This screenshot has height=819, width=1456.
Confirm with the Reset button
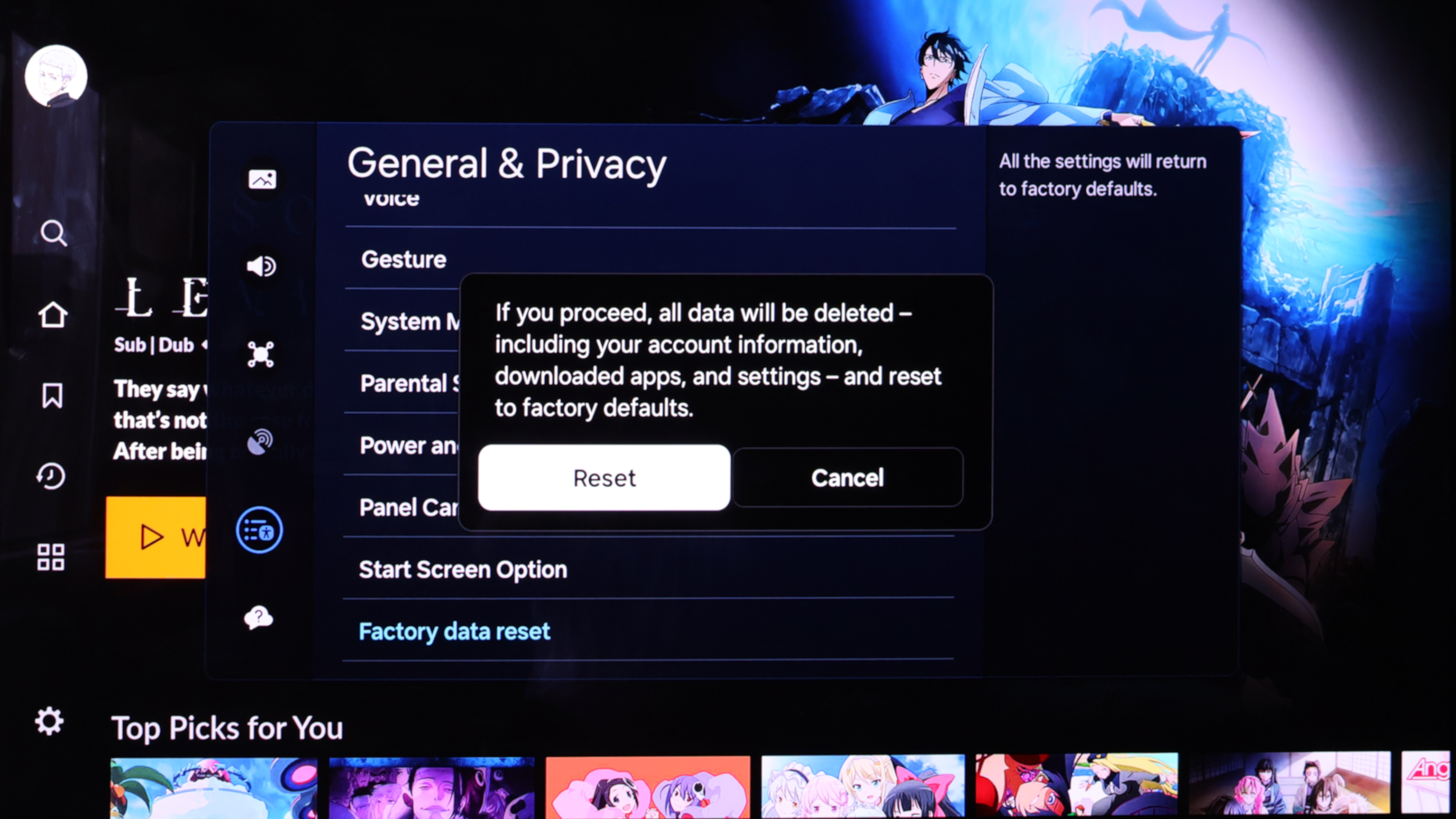point(604,477)
